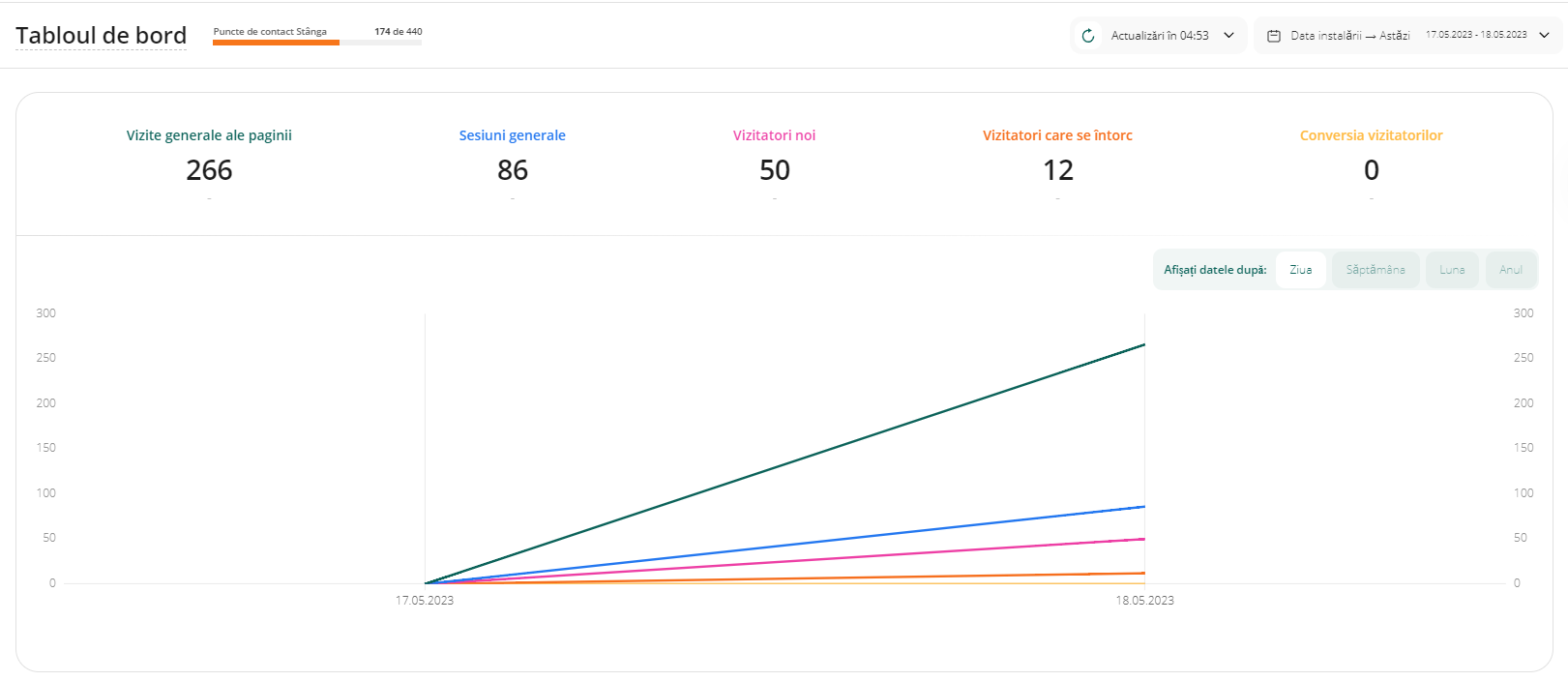Click the 17.05.2023 - 18.05.2023 date range
Screen dimensions: 1568x681
[x=1475, y=35]
